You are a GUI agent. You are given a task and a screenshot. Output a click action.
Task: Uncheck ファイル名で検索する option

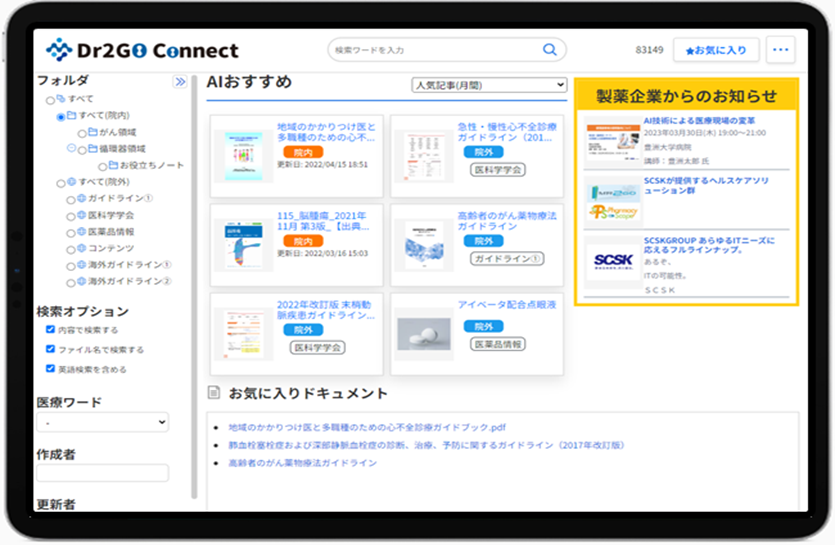click(x=50, y=349)
